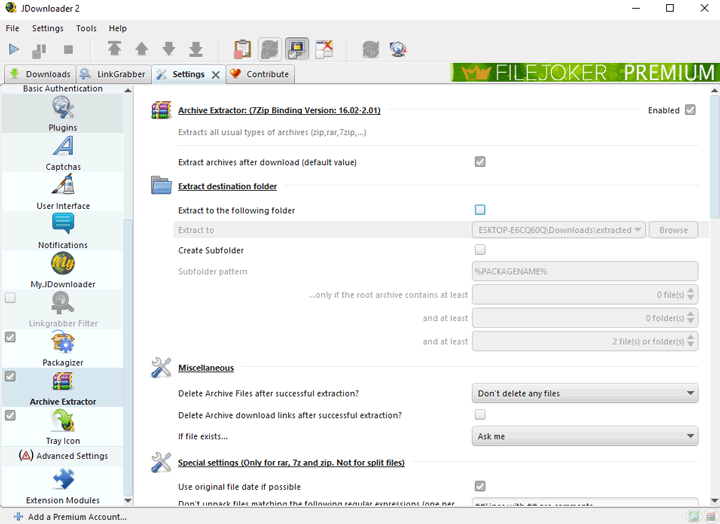Viewport: 720px width, 524px height.
Task: Open Tray Icon settings in the sidebar
Action: tap(63, 427)
